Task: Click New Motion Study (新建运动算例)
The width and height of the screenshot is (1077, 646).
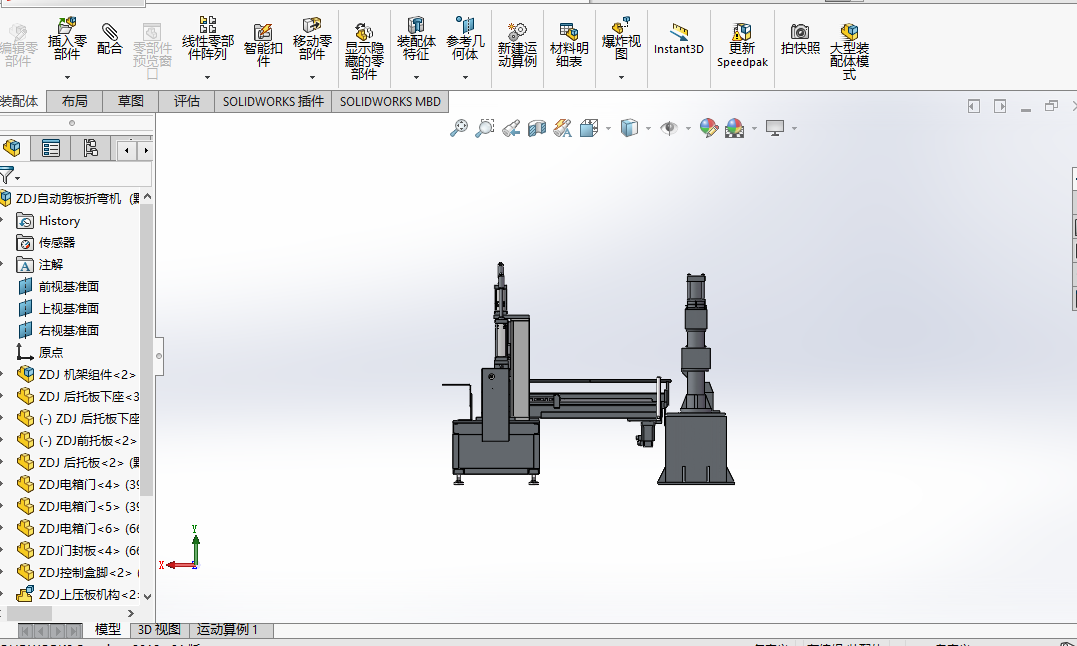Action: pyautogui.click(x=517, y=45)
